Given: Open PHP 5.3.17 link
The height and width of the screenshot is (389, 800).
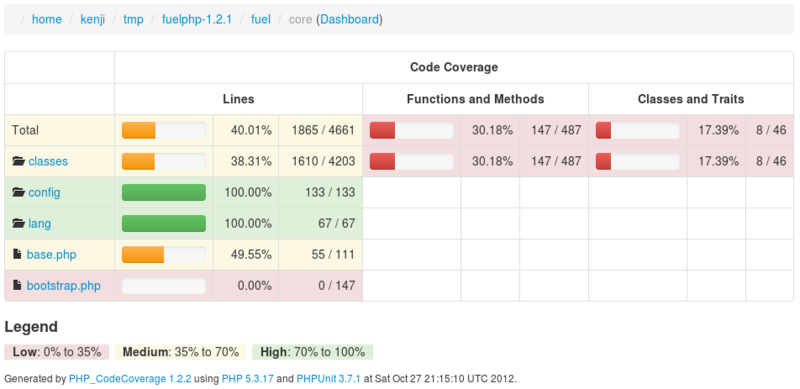Looking at the screenshot, I should (x=247, y=379).
